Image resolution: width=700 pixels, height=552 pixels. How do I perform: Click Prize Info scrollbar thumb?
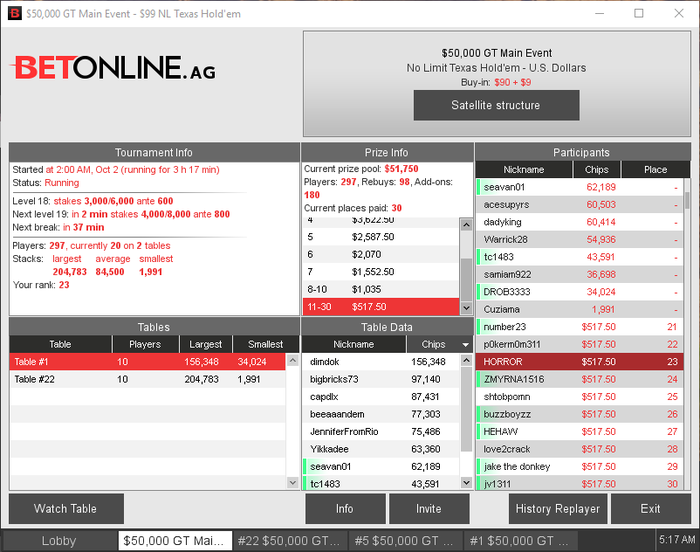click(466, 280)
